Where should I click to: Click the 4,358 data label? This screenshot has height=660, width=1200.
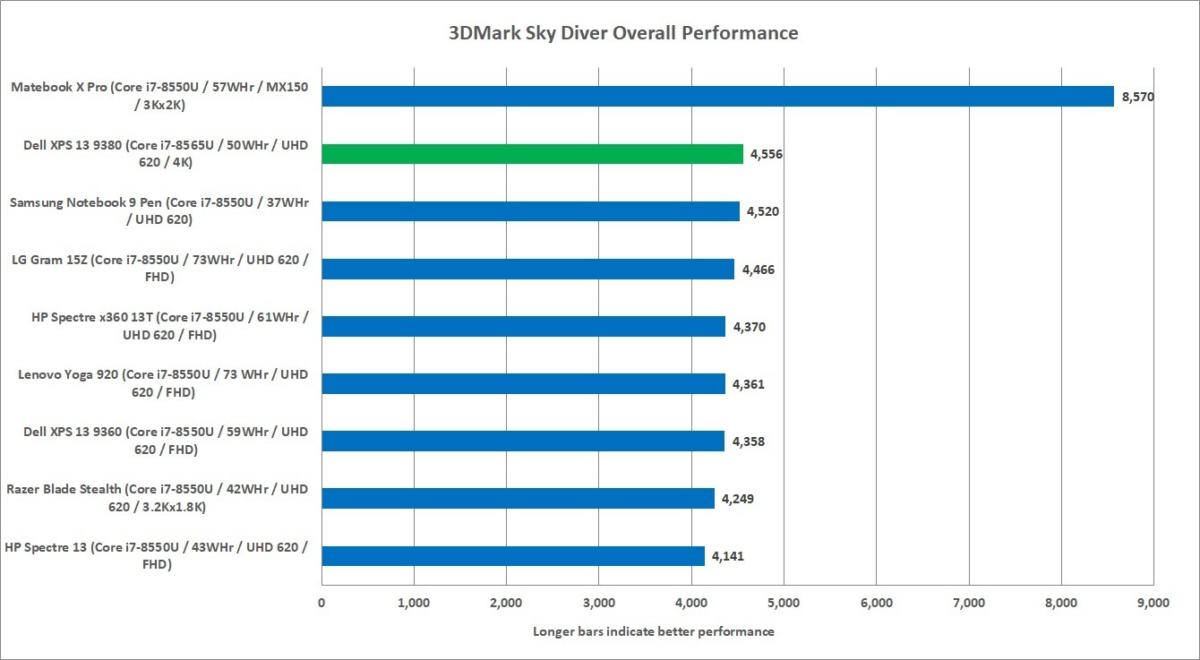(x=749, y=441)
